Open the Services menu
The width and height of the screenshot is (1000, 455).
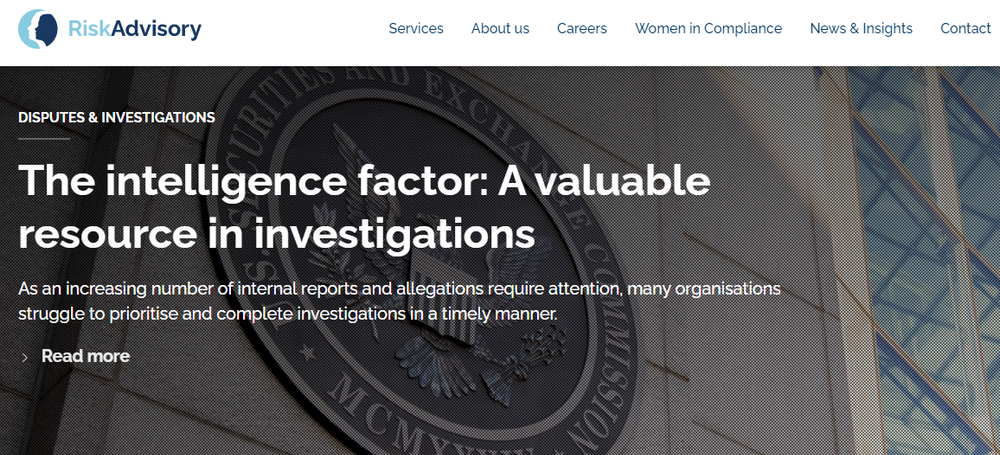click(x=416, y=29)
